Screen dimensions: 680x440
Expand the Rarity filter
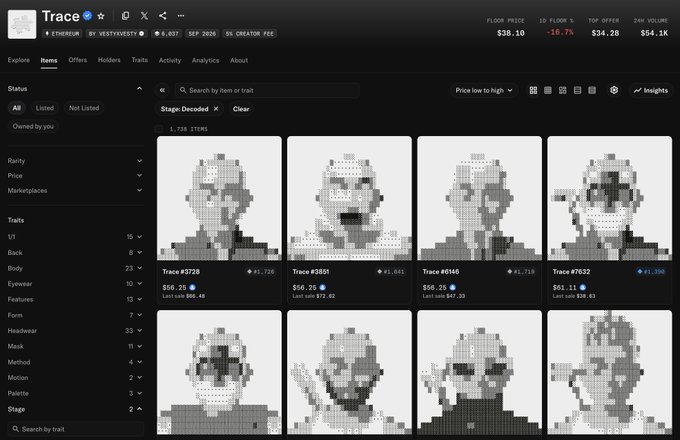coord(75,161)
